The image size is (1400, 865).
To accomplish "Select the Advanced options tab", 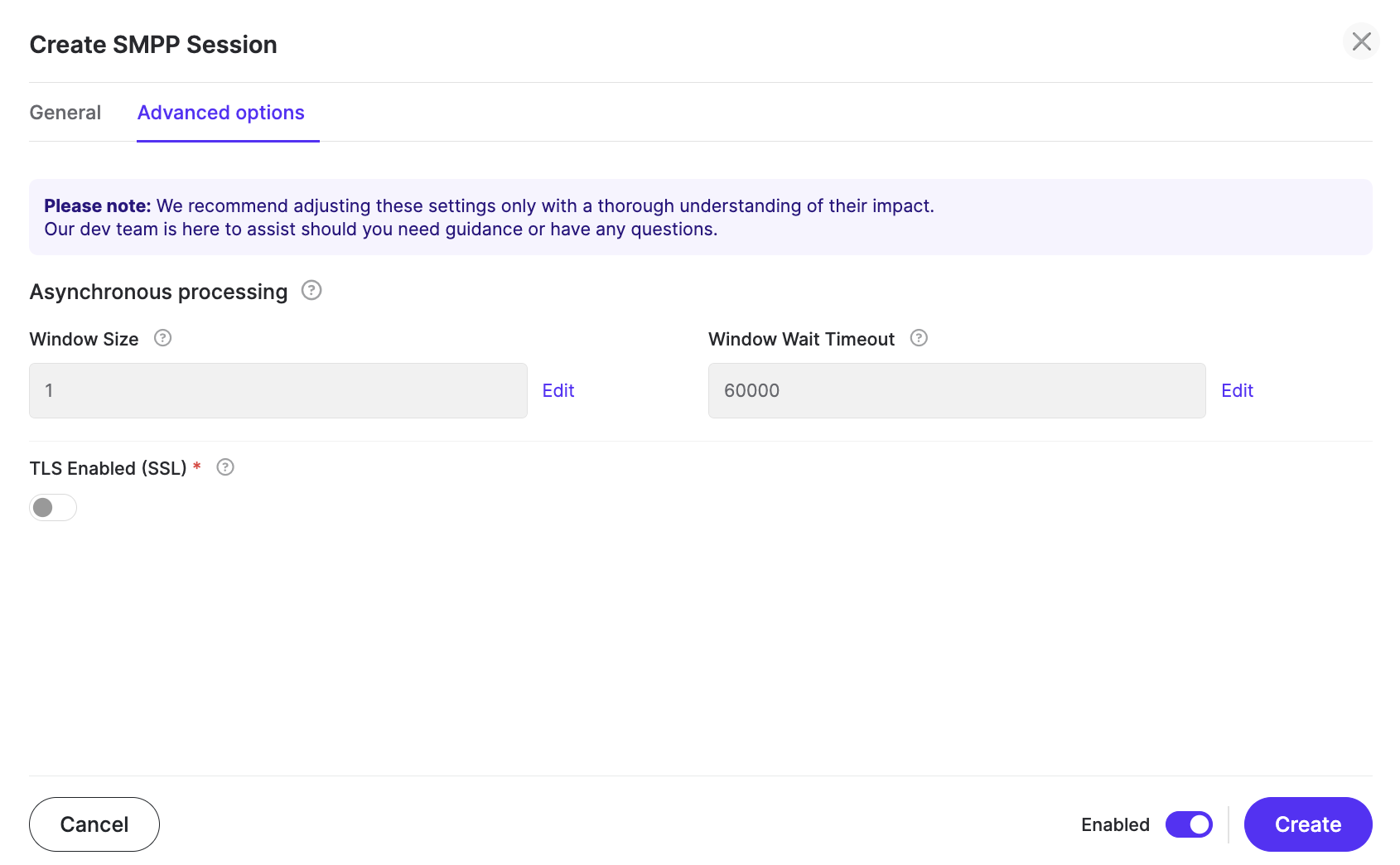I will pyautogui.click(x=220, y=113).
